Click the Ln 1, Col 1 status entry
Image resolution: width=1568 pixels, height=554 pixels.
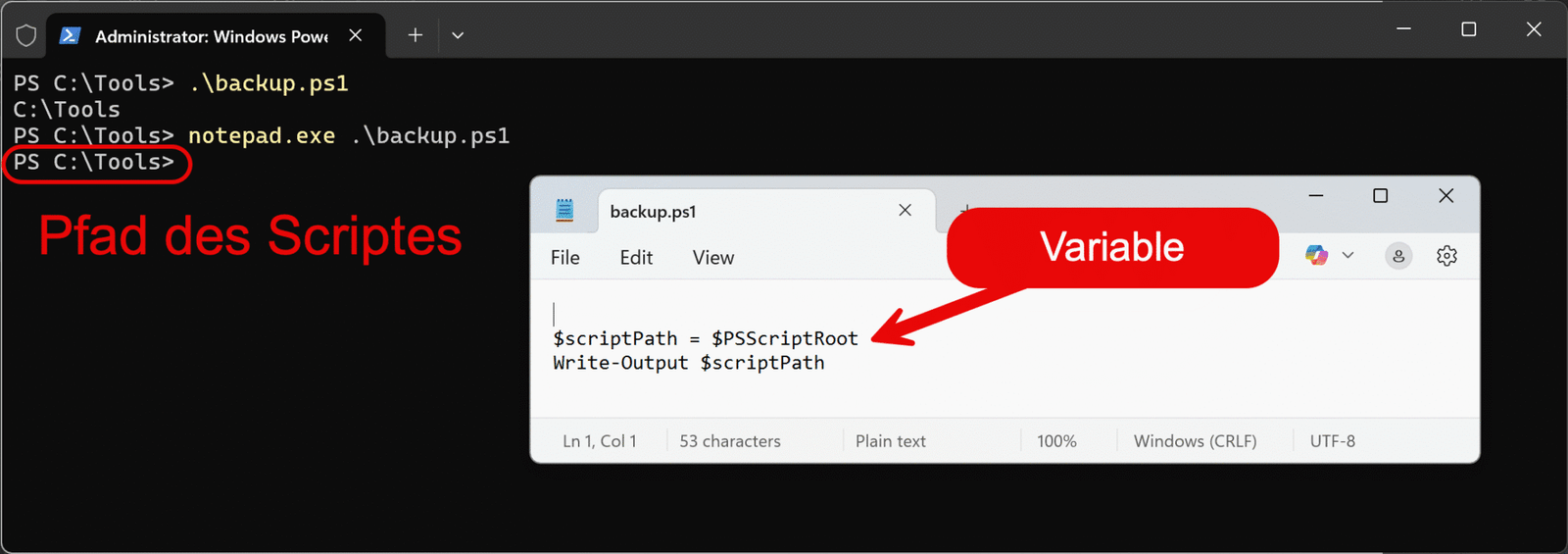pos(600,441)
